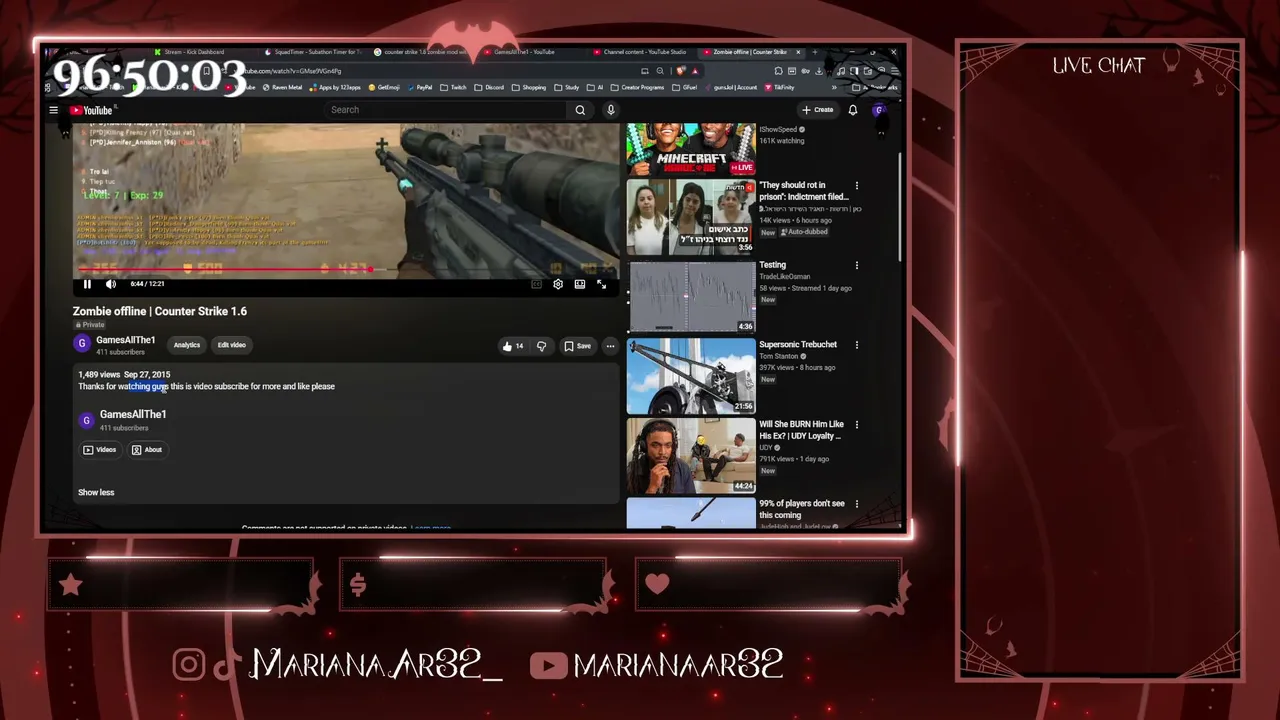1280x720 pixels.
Task: Seek using the red video progress bar
Action: 346,269
